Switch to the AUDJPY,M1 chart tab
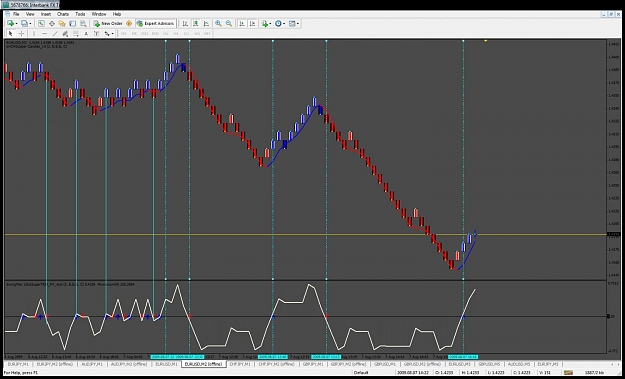 (92, 364)
